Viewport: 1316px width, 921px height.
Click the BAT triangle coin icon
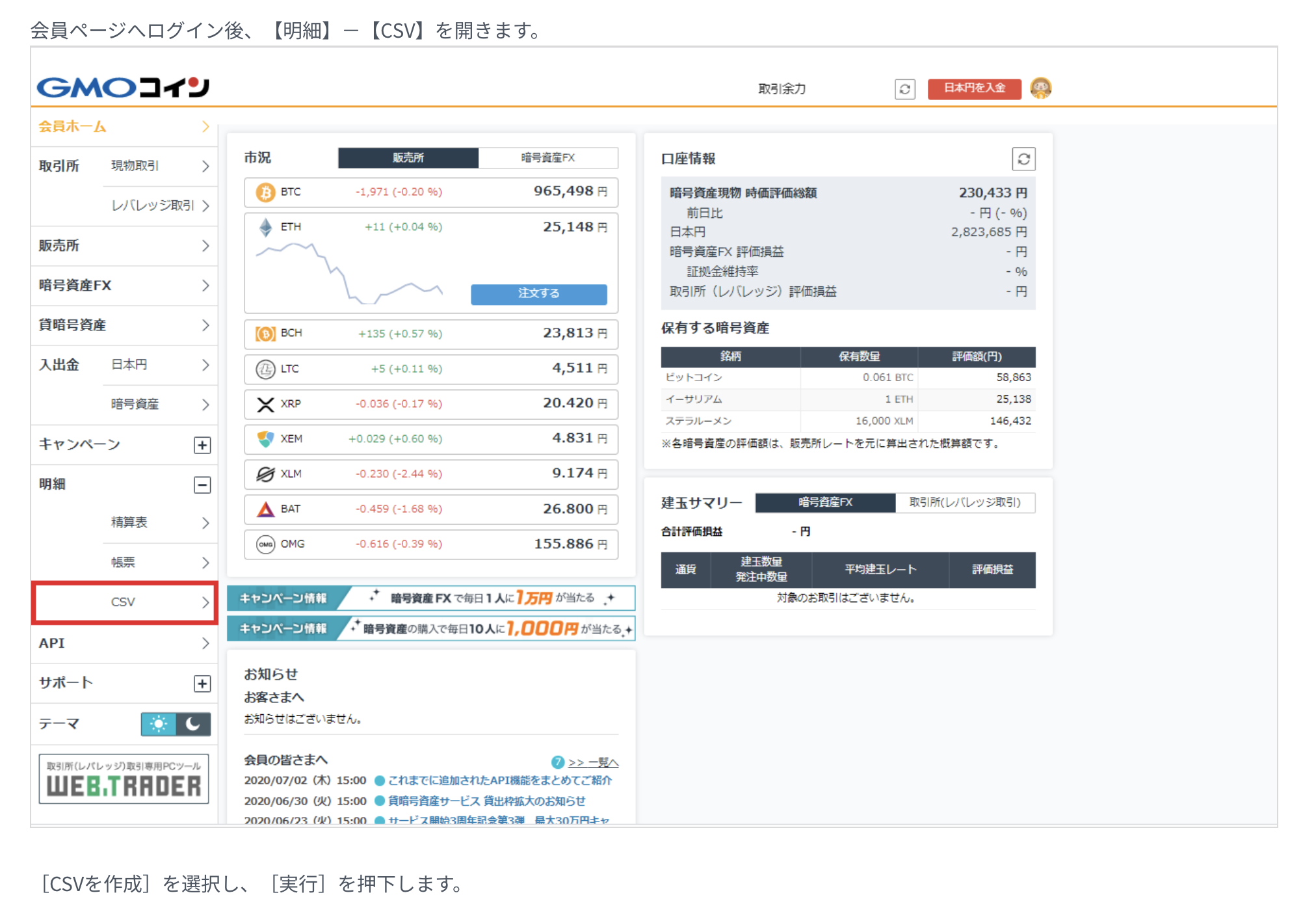click(265, 509)
